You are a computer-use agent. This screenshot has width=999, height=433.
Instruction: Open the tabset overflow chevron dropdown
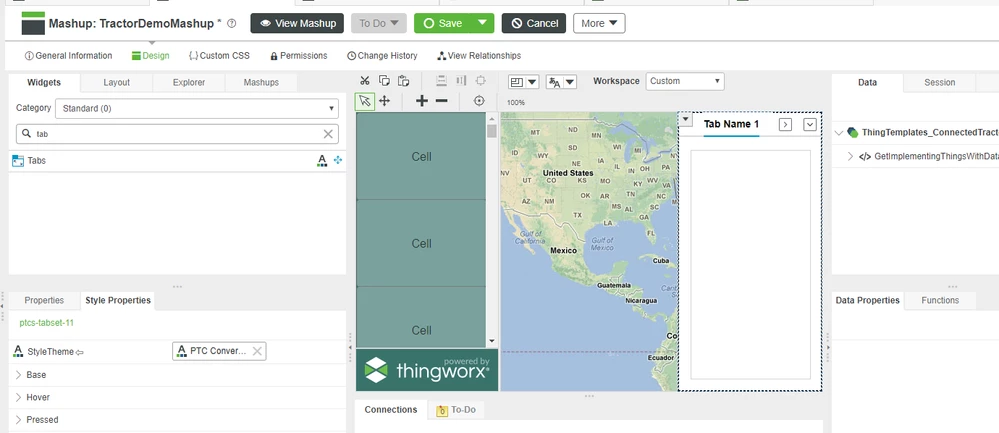[810, 125]
